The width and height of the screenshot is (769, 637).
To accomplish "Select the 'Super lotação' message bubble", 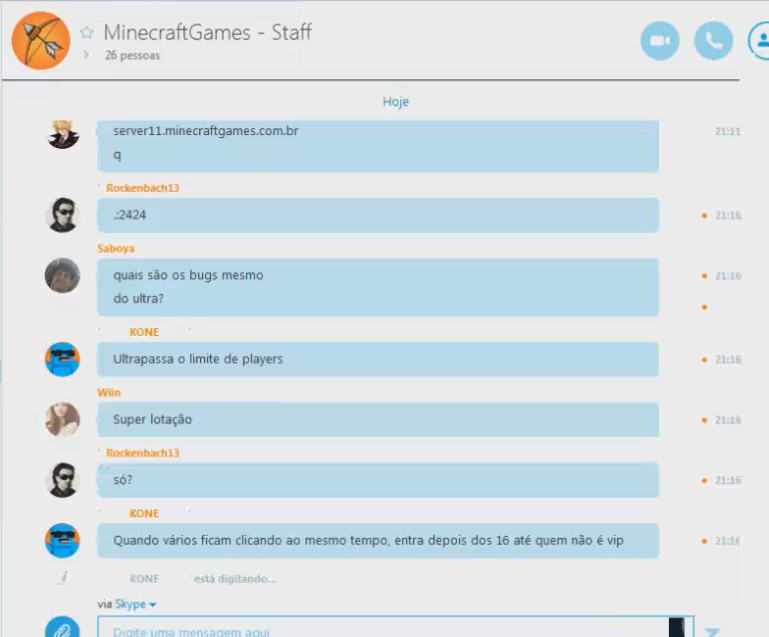I will pos(378,420).
